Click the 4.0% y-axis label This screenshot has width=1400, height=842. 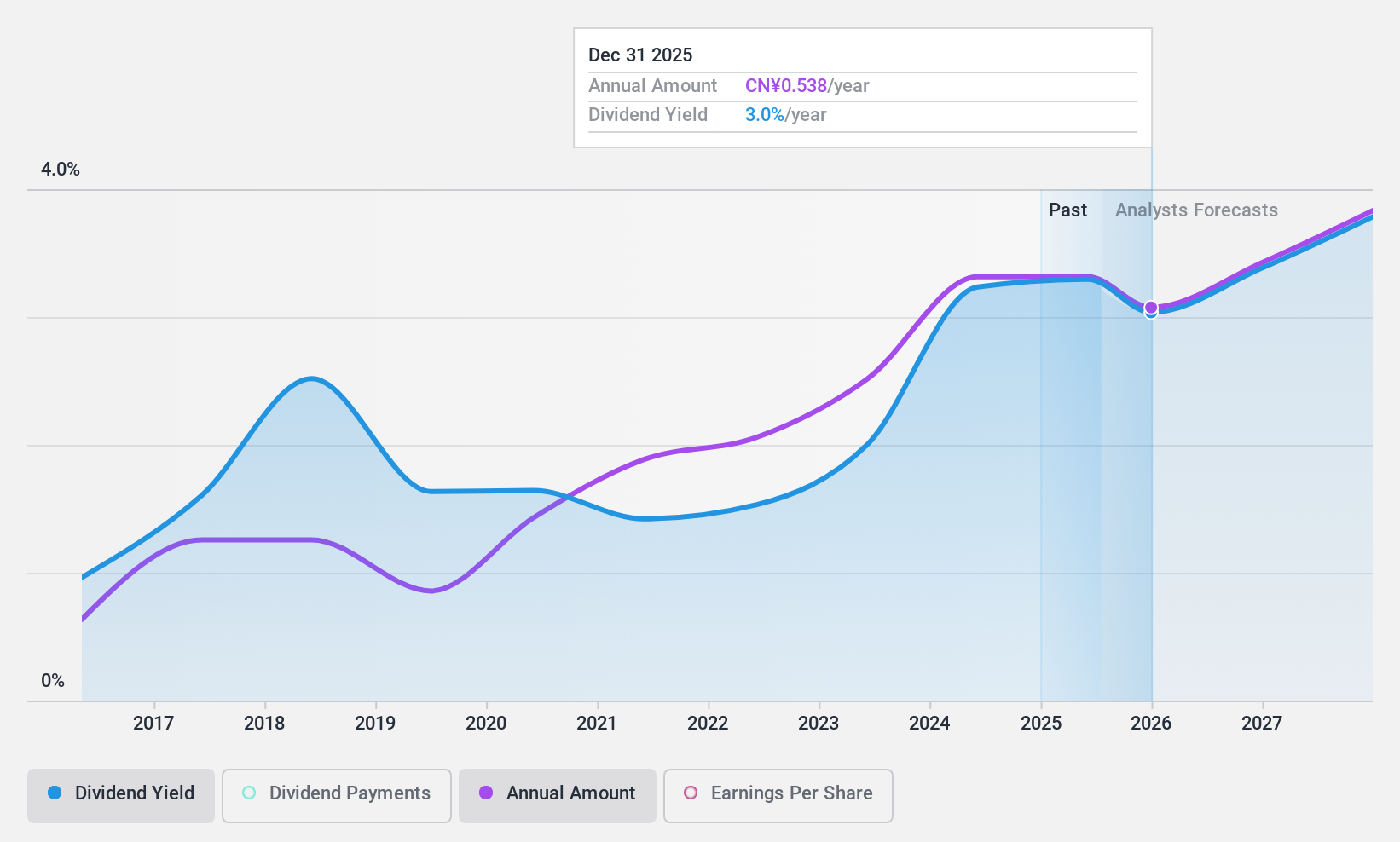point(61,170)
